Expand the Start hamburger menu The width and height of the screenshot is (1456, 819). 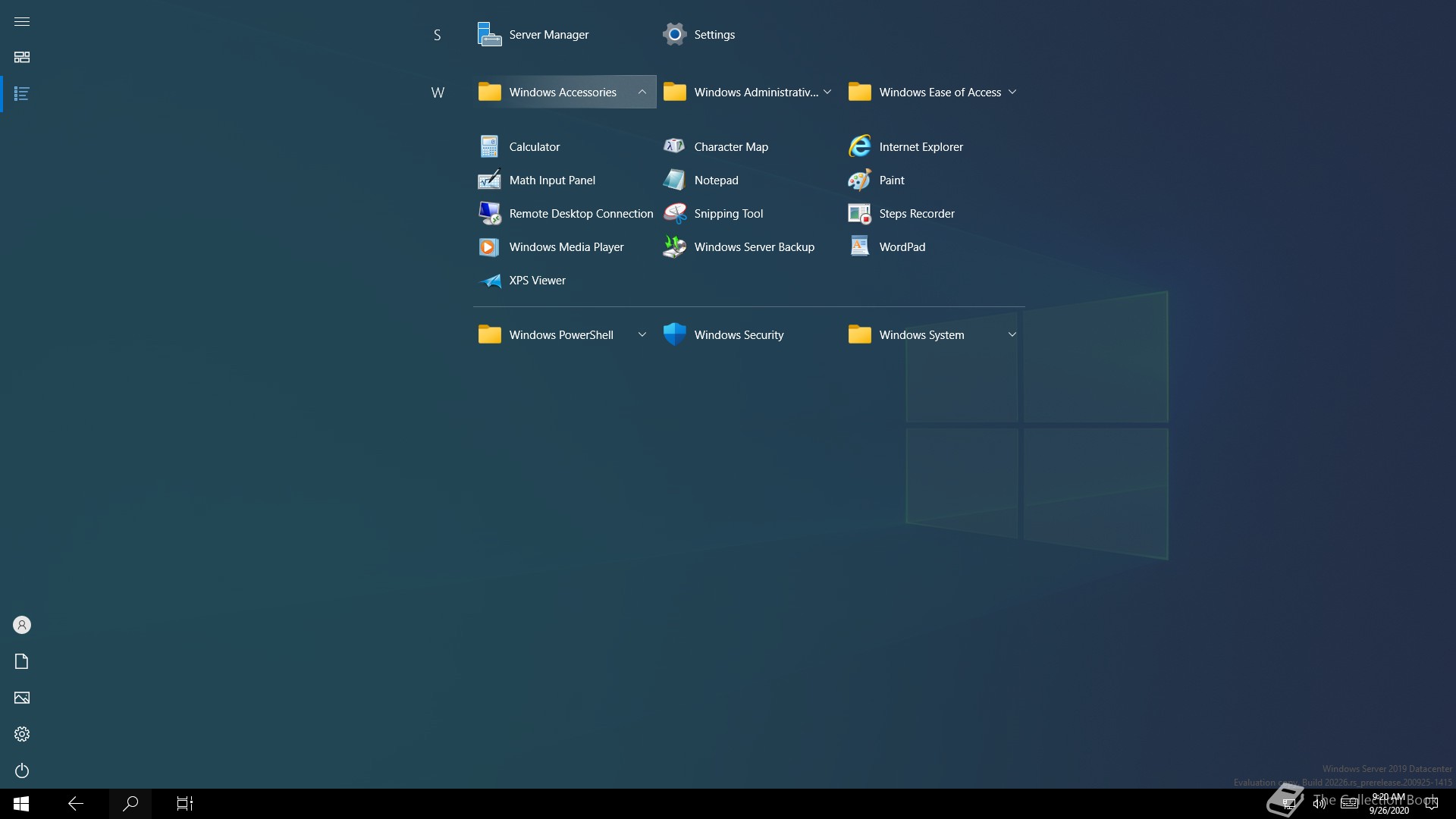[x=22, y=21]
